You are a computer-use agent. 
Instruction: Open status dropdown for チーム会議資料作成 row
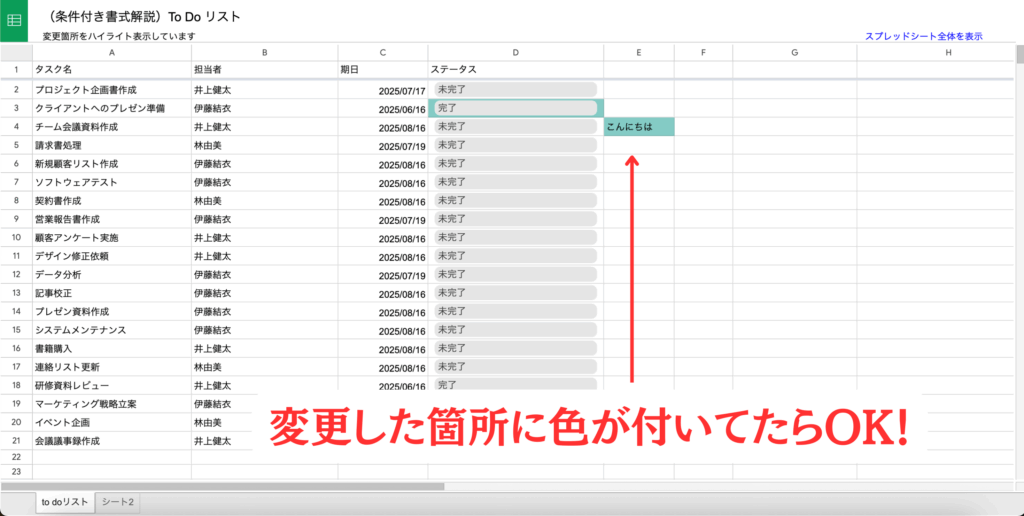[x=516, y=126]
